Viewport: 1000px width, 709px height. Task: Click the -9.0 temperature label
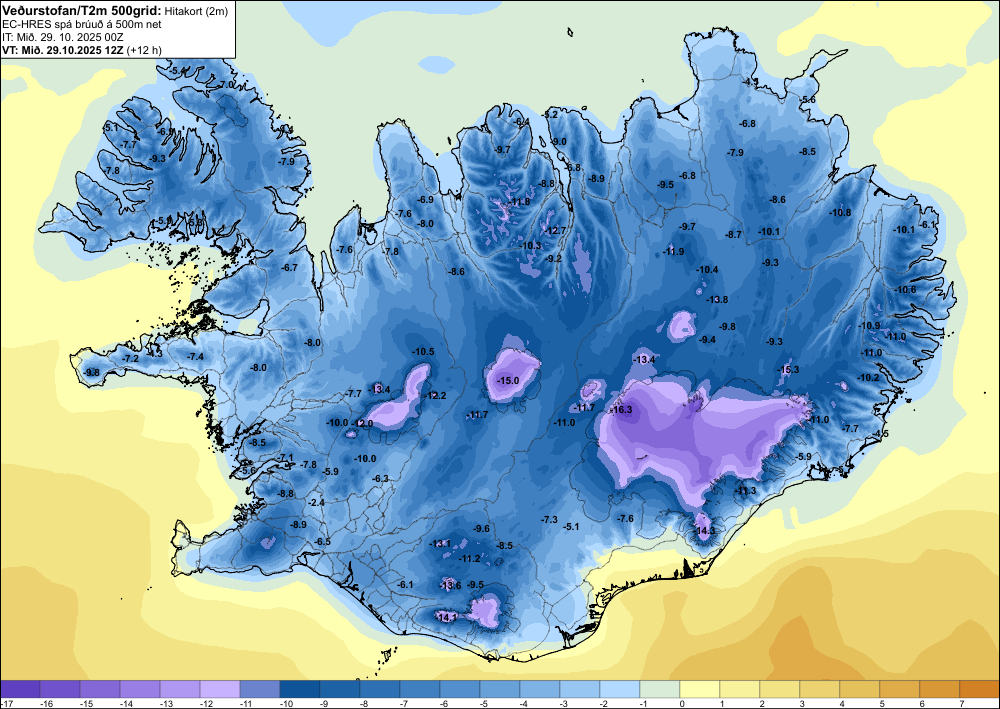(559, 142)
